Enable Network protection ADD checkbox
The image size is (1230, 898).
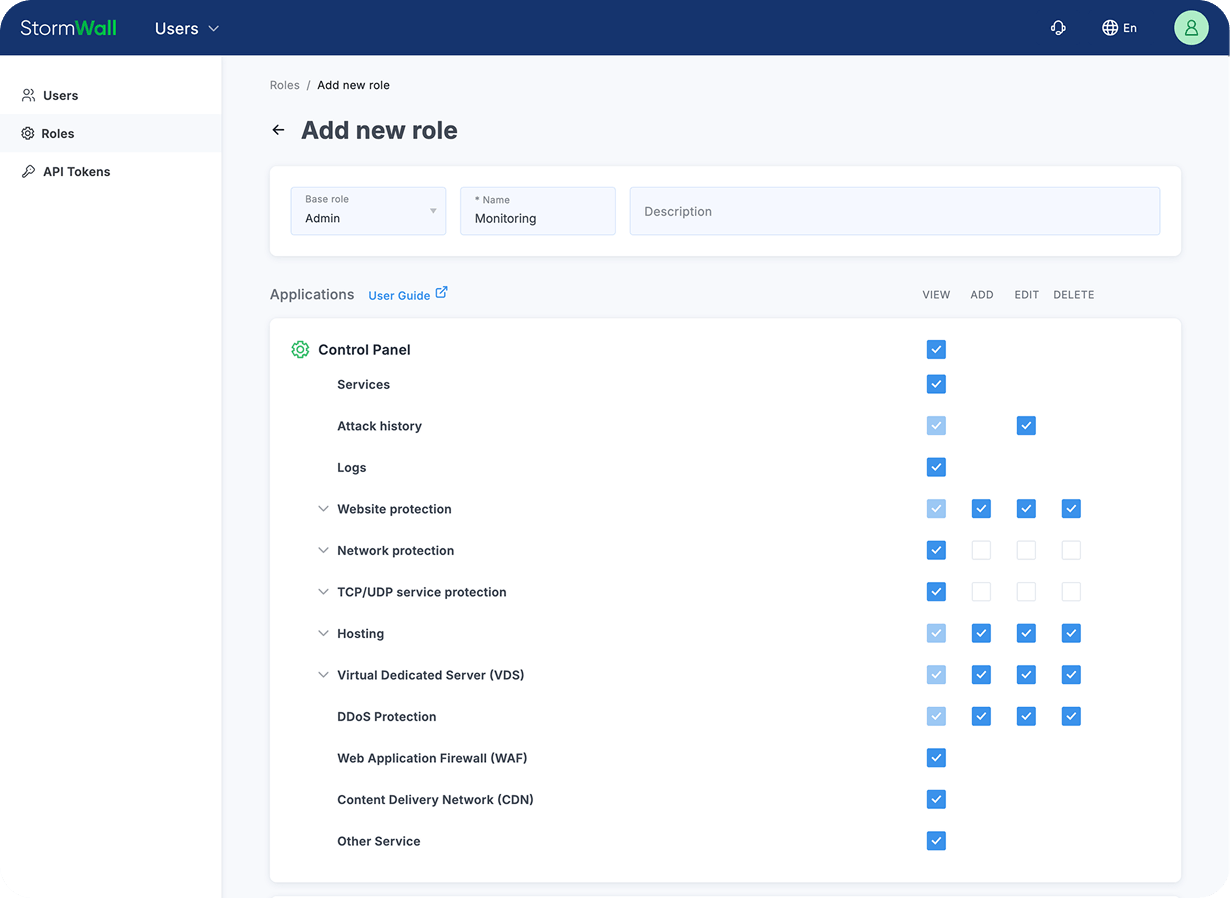[x=981, y=550]
